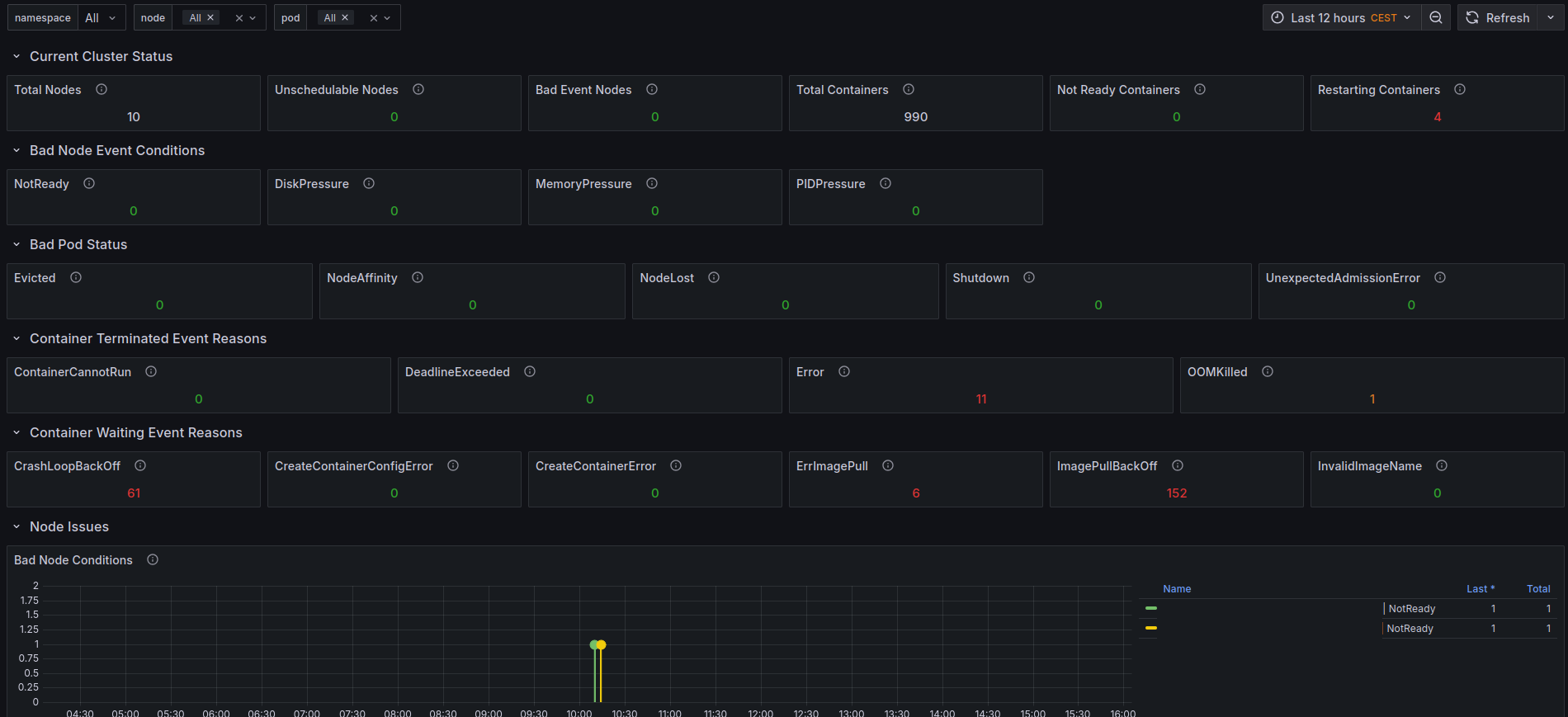Image resolution: width=1568 pixels, height=717 pixels.
Task: Toggle the green NotReady legend series
Action: click(1411, 609)
